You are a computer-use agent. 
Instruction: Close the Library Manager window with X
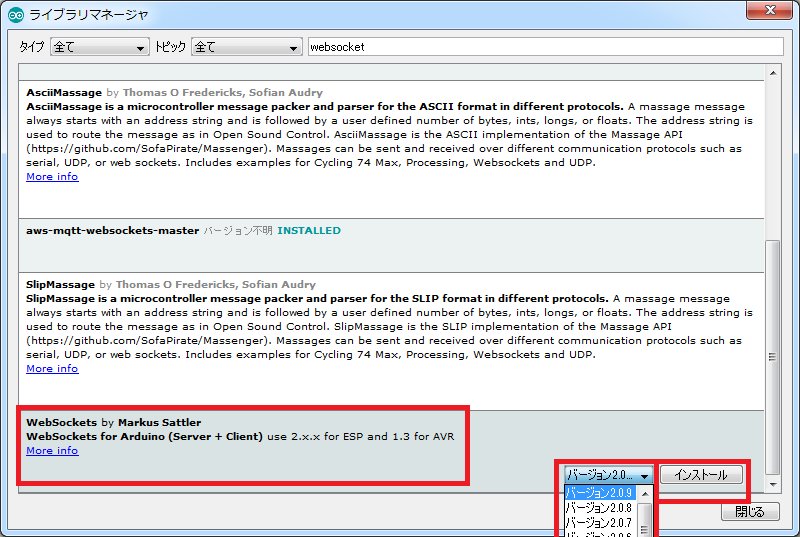tap(770, 11)
